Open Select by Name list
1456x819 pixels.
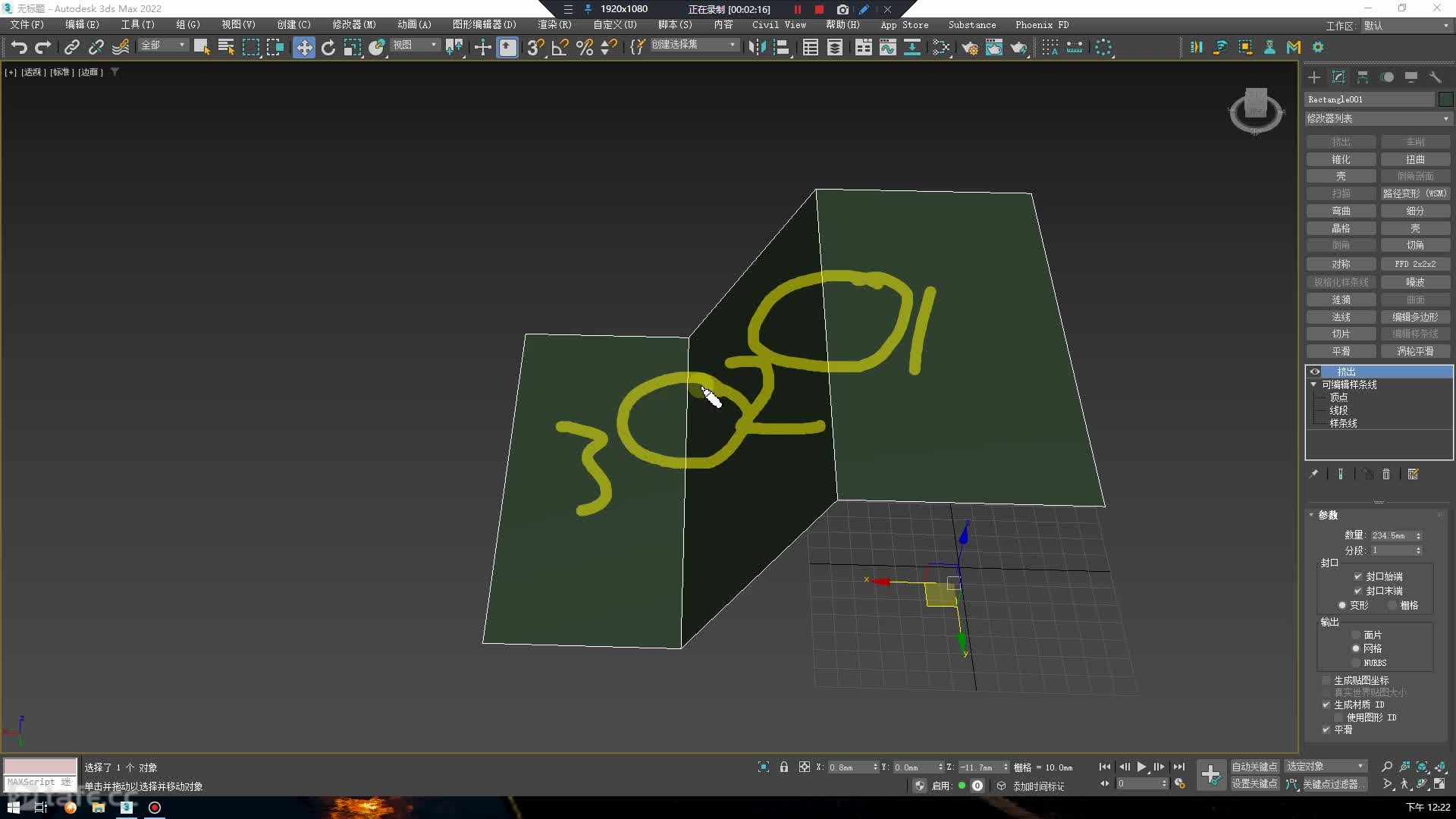[x=226, y=47]
